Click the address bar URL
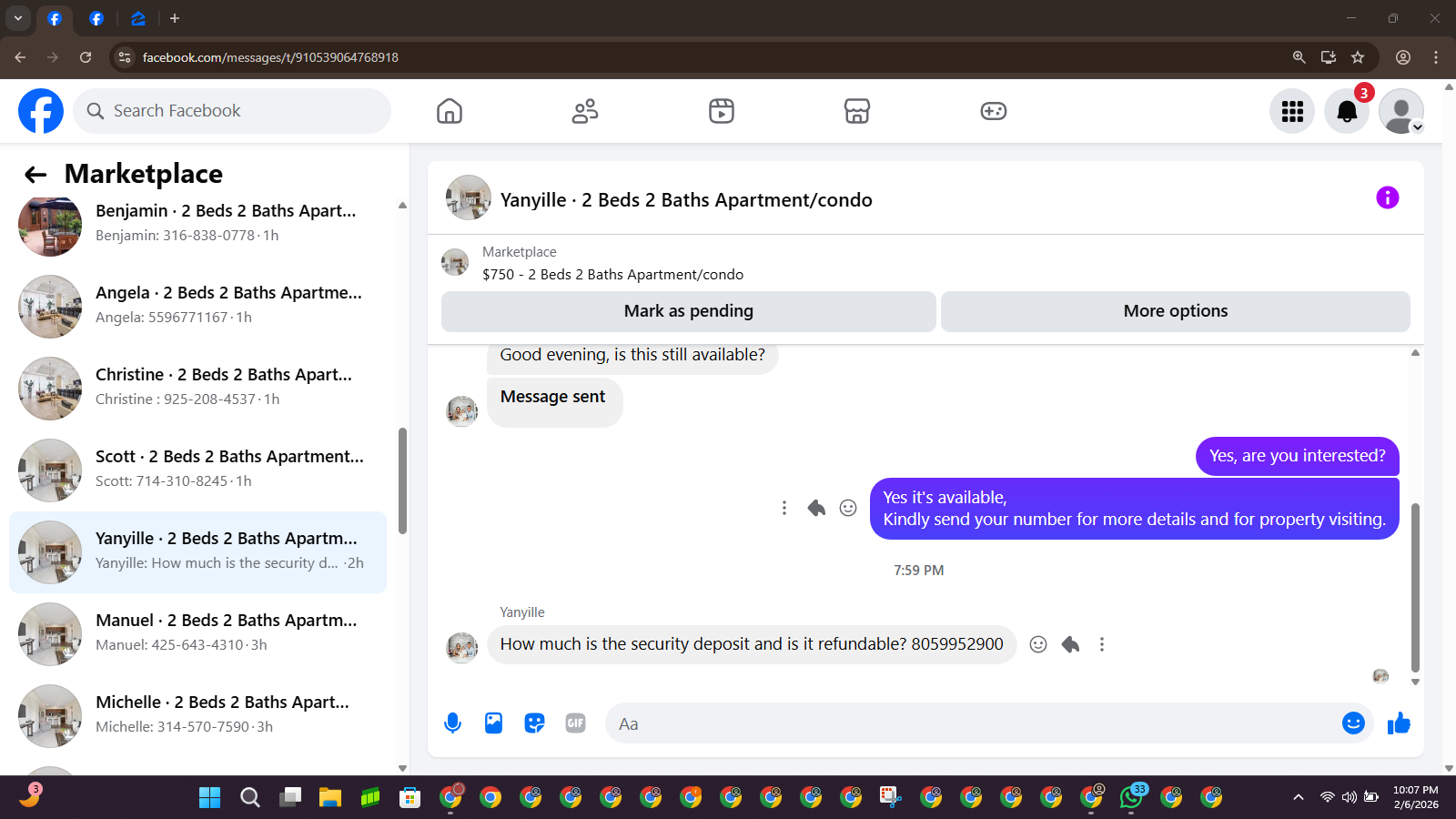 (x=270, y=57)
